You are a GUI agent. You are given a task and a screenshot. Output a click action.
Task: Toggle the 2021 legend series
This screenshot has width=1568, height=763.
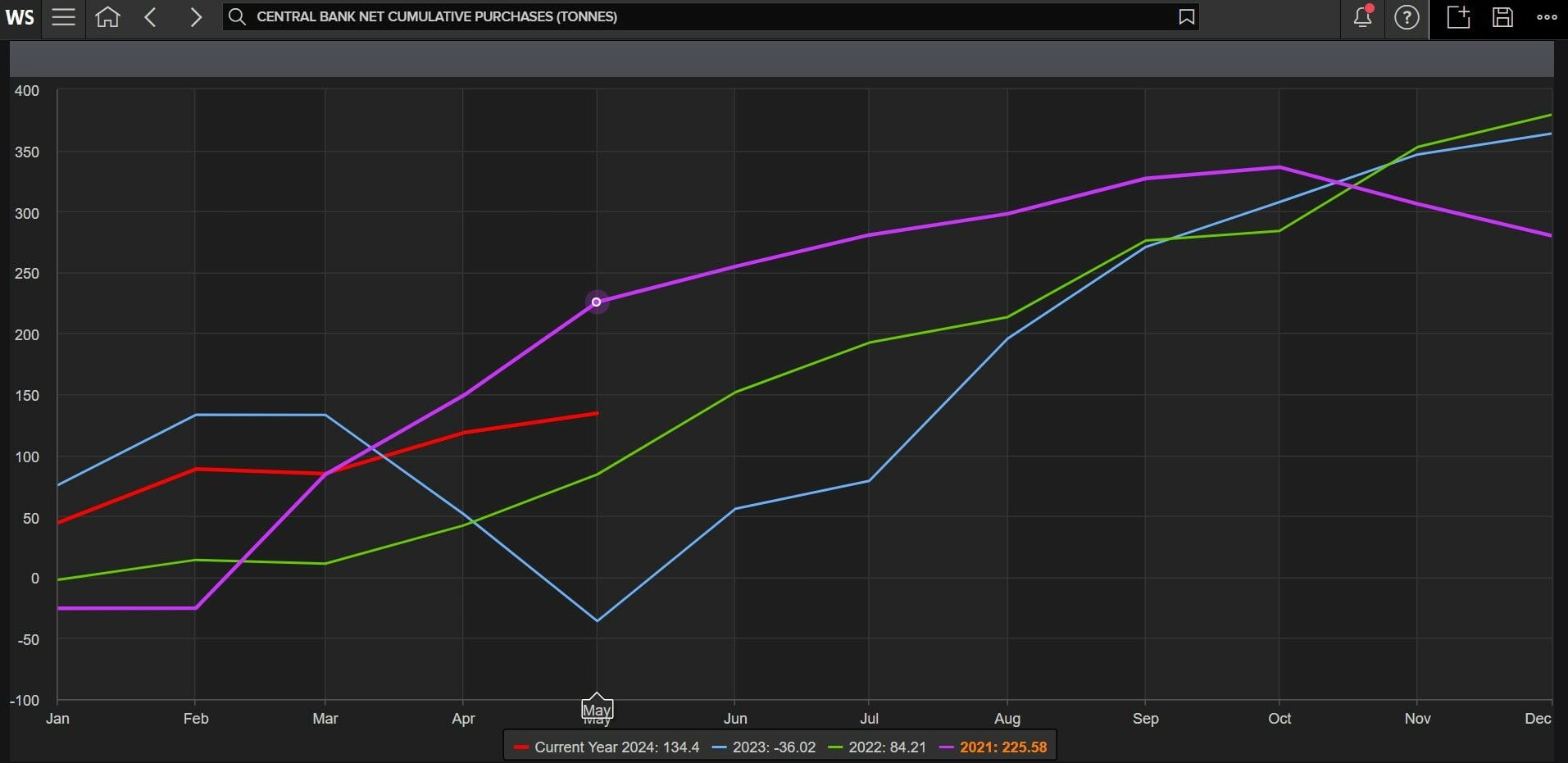pyautogui.click(x=993, y=747)
